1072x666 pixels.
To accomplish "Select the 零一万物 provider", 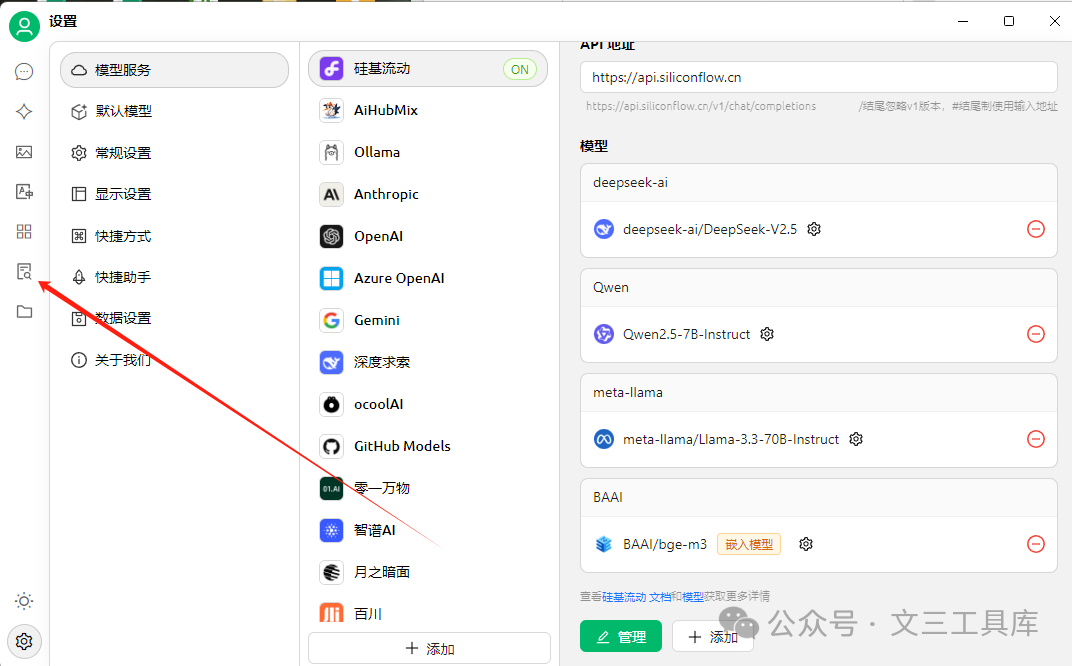I will point(428,488).
